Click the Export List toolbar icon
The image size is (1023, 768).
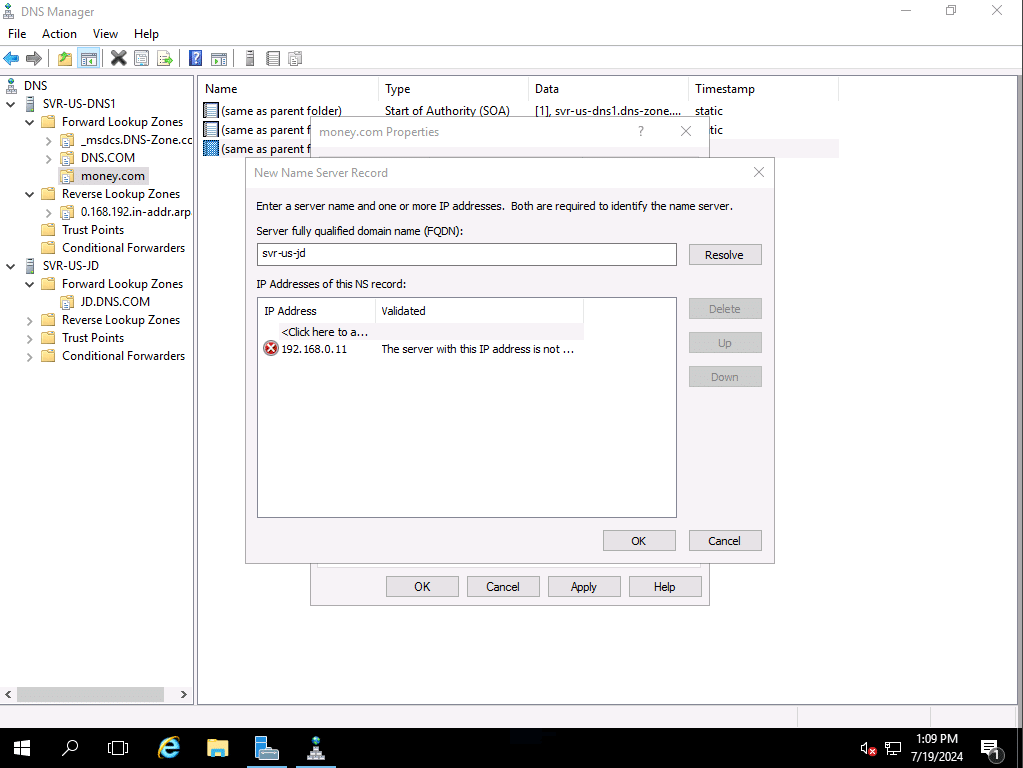(x=164, y=58)
